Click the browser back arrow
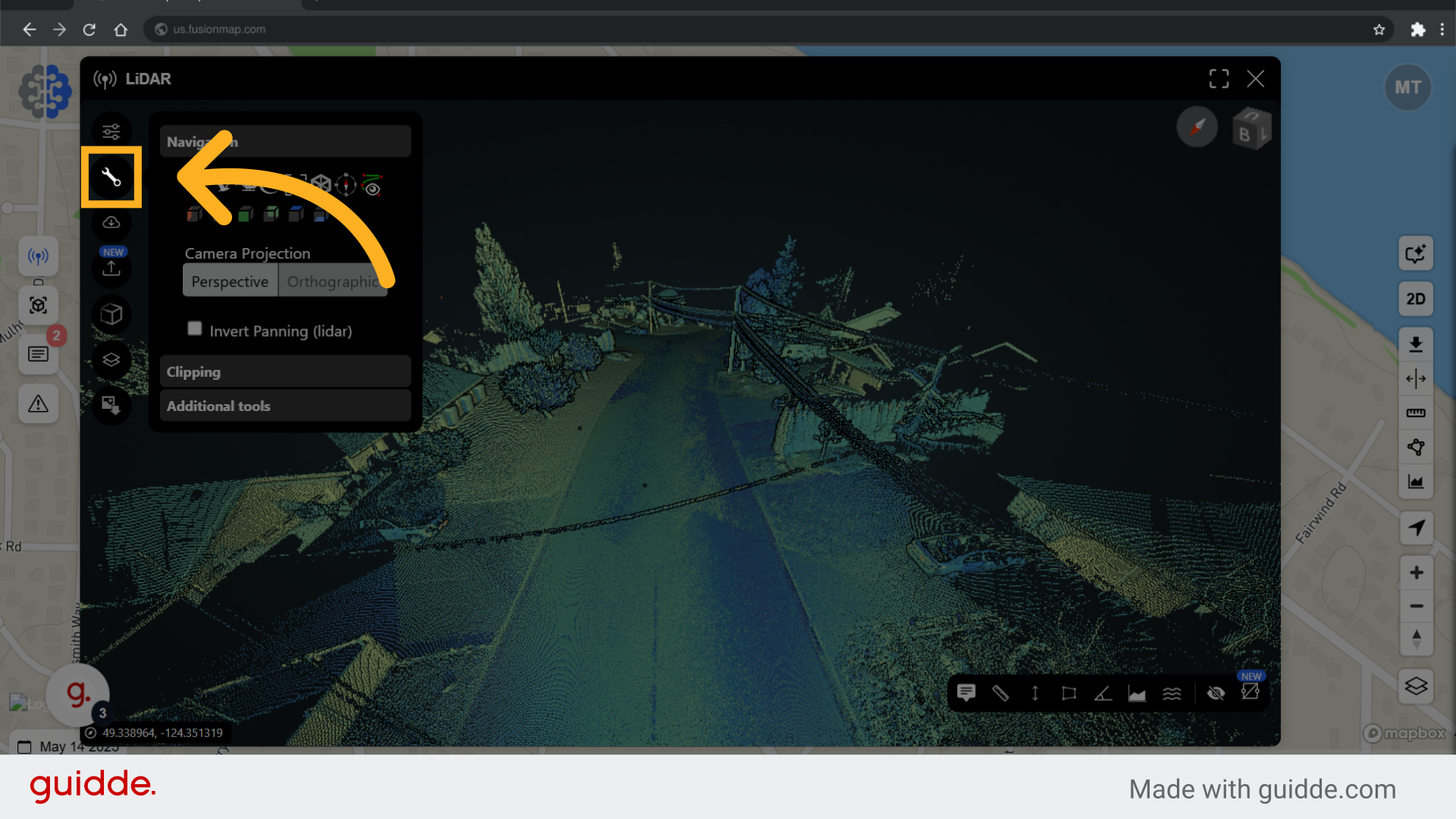 29,30
